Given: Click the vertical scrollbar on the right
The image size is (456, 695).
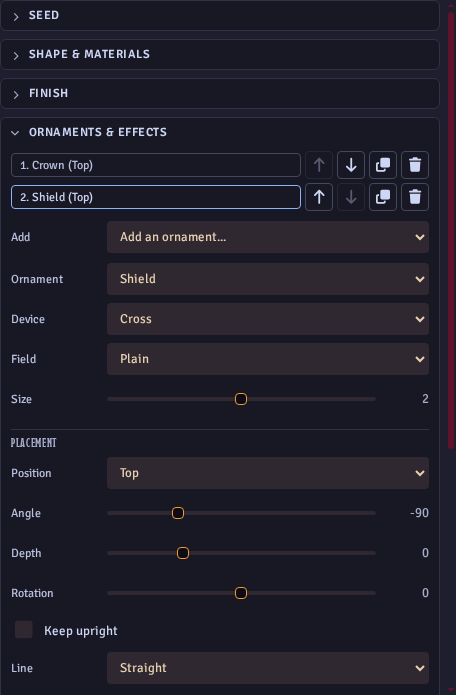Looking at the screenshot, I should tap(451, 230).
